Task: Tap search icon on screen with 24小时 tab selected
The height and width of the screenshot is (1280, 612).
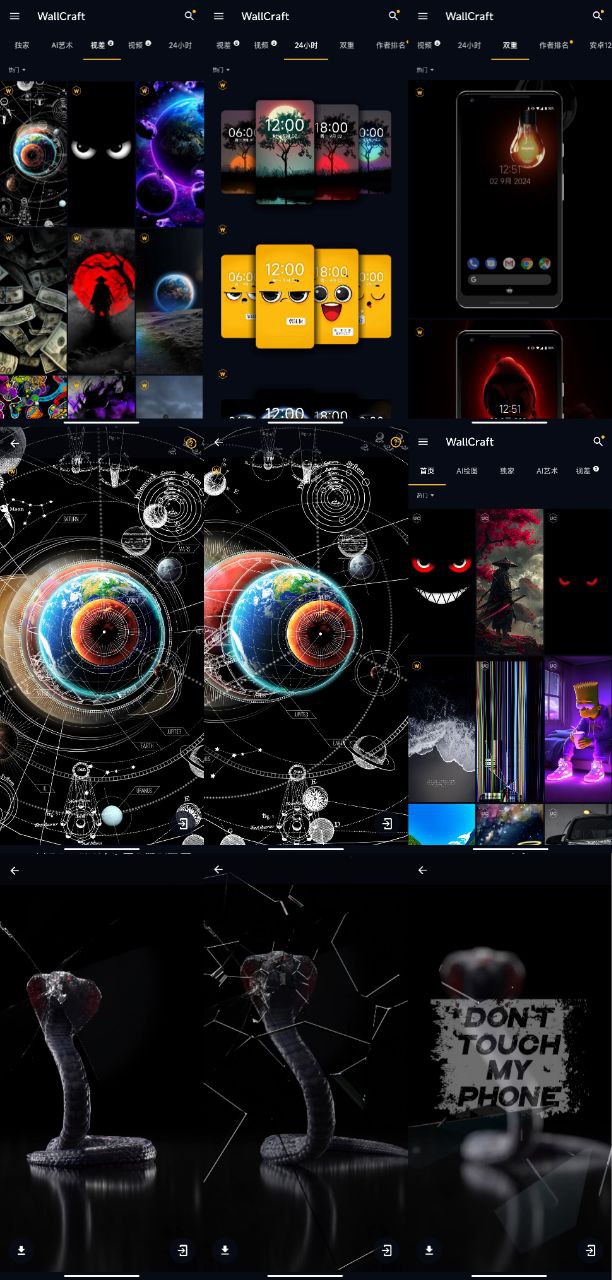Action: (394, 16)
